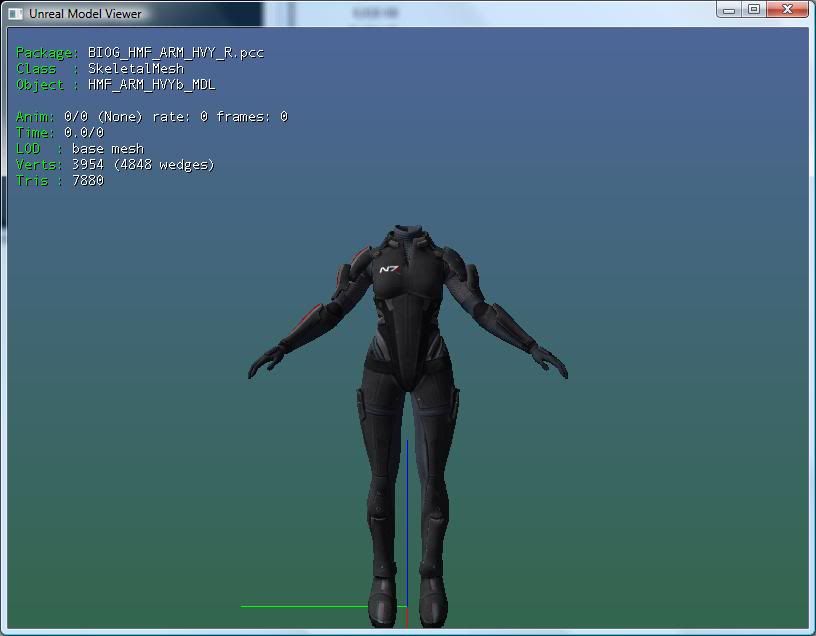Click package name BIOG_HMF_ARM_HVY_R.pcc

[176, 53]
